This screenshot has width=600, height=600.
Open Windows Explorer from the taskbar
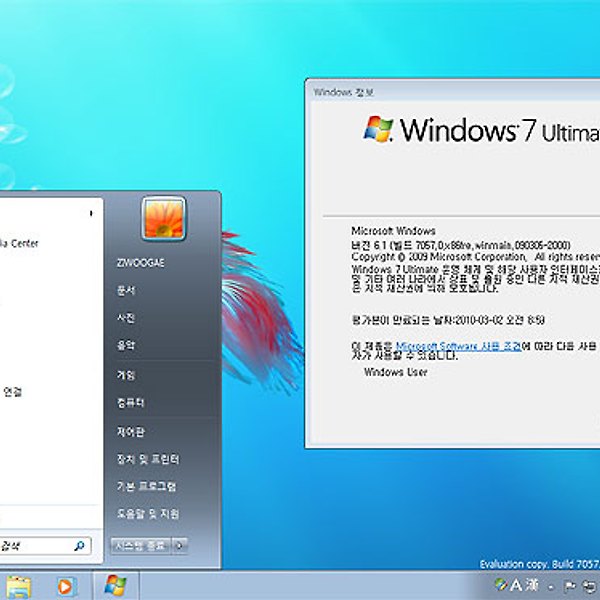click(x=18, y=586)
